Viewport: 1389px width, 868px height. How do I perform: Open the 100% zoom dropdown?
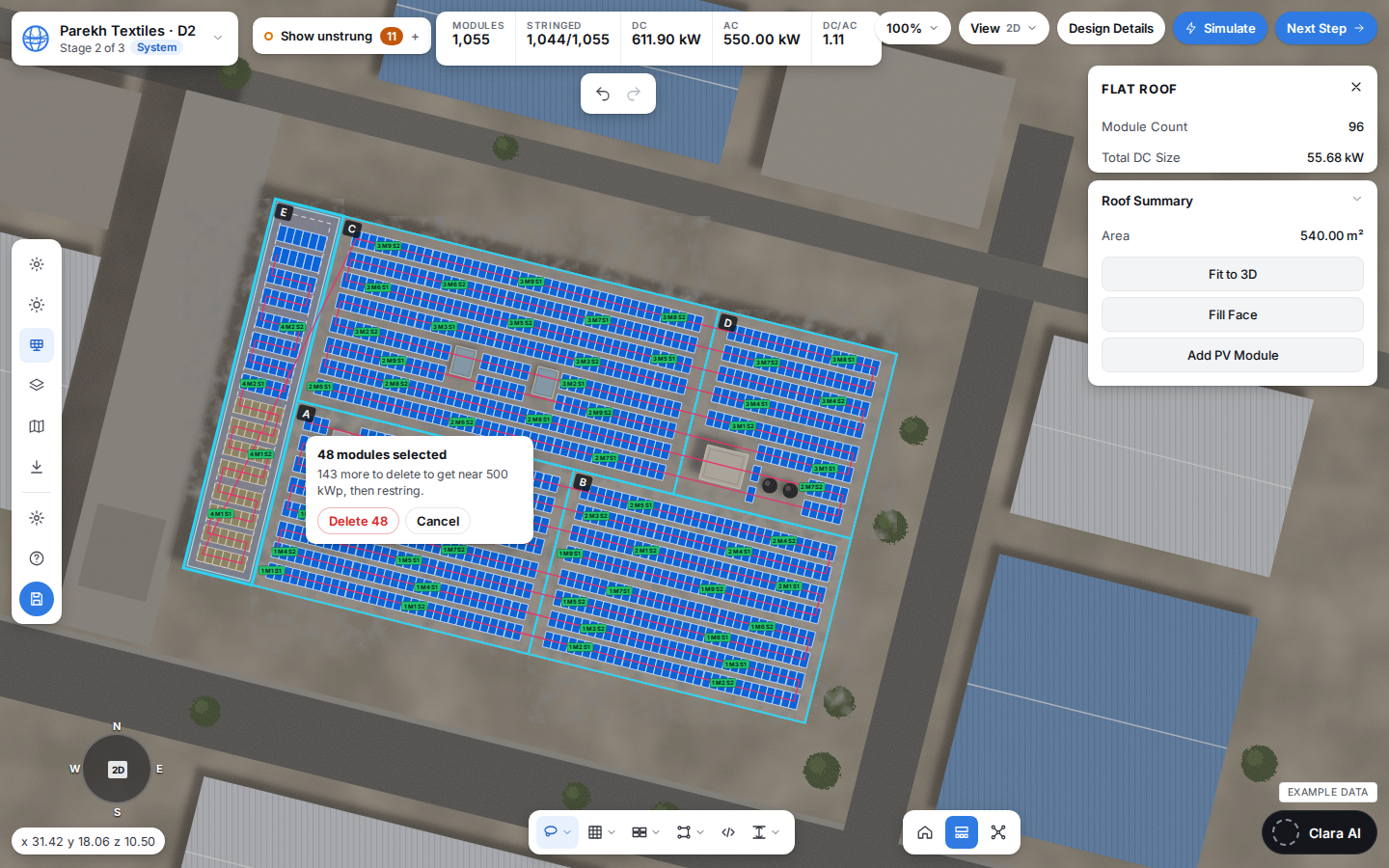912,28
